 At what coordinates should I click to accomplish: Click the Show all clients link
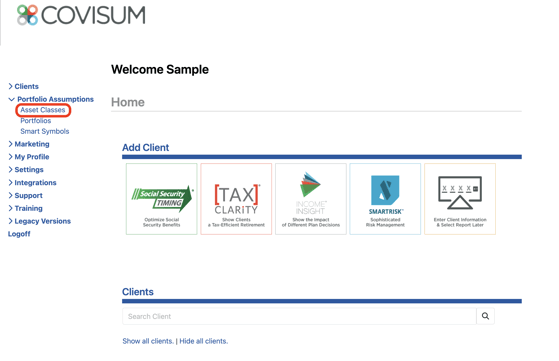pos(148,341)
